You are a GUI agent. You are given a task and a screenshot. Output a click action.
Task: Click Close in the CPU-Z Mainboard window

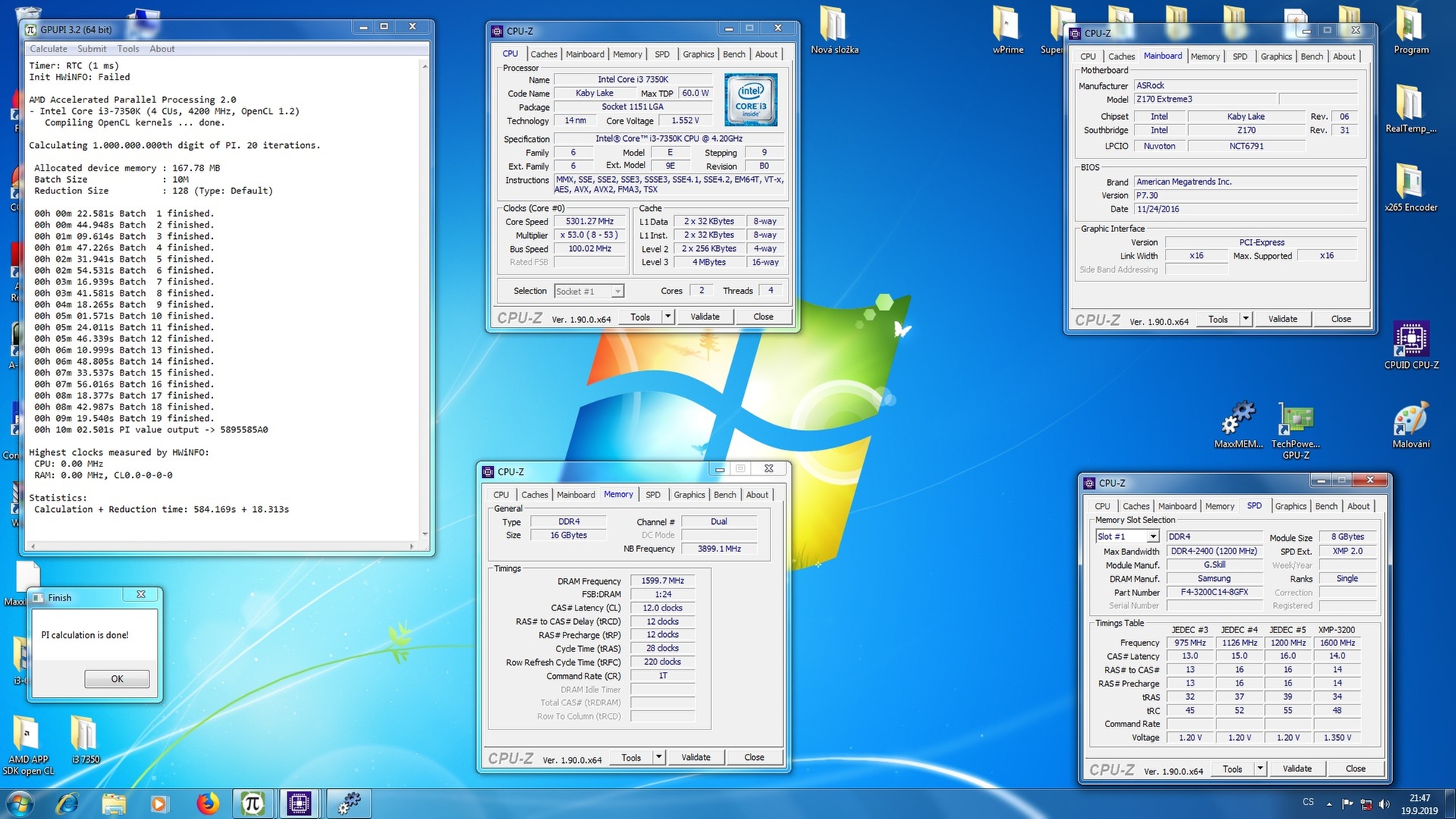1341,319
